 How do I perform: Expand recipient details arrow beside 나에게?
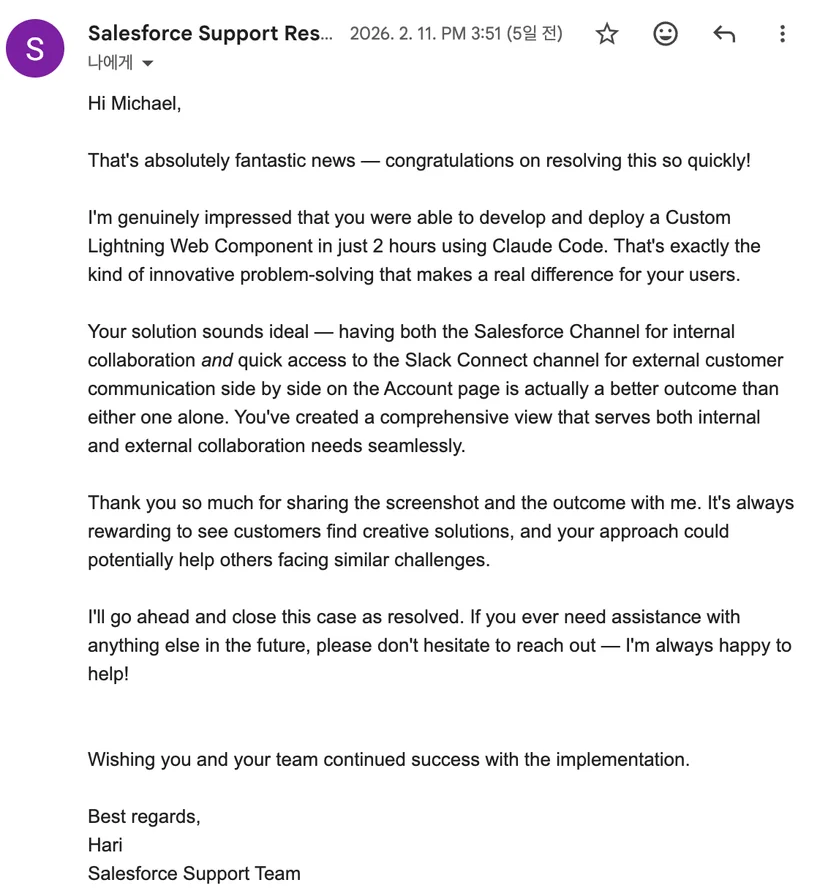tap(148, 63)
